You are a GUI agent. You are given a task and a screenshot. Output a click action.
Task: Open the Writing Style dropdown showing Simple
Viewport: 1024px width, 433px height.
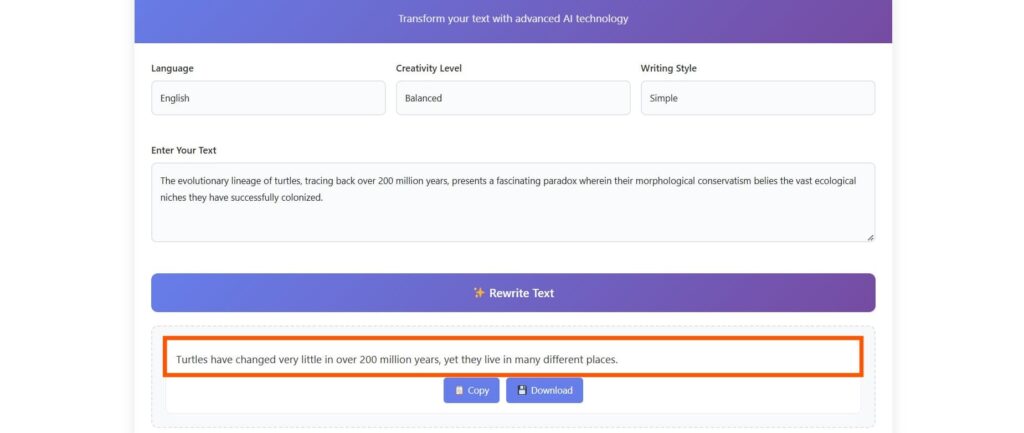758,98
